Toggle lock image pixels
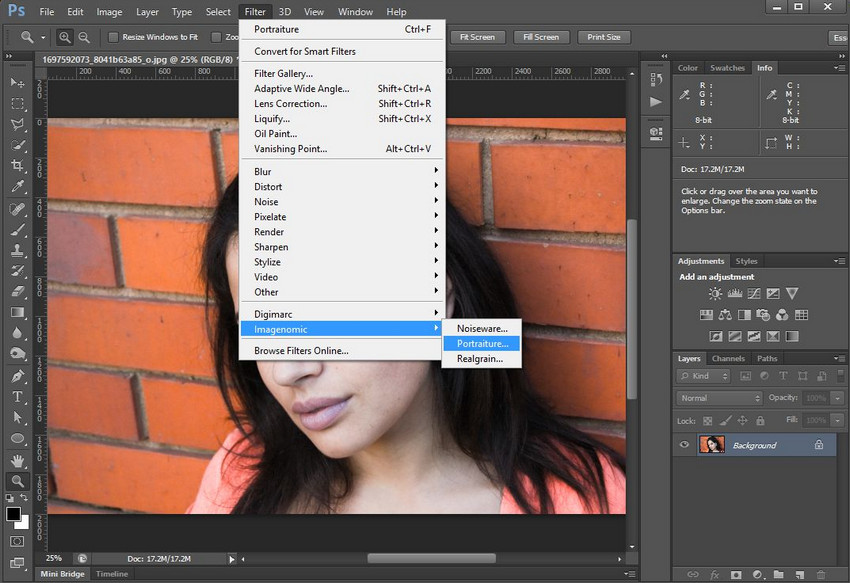 (x=725, y=420)
